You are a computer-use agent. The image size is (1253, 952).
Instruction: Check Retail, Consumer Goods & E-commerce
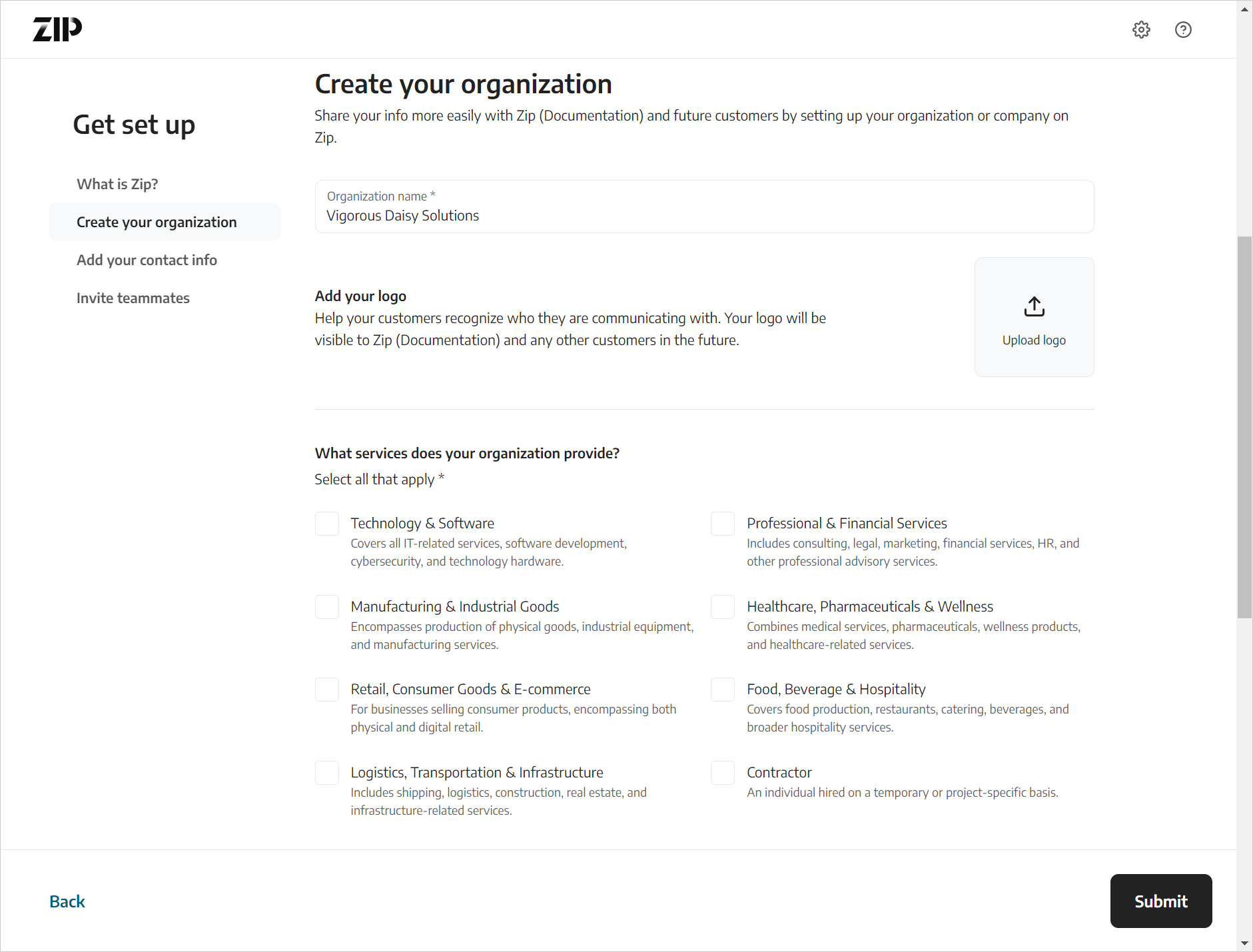326,690
